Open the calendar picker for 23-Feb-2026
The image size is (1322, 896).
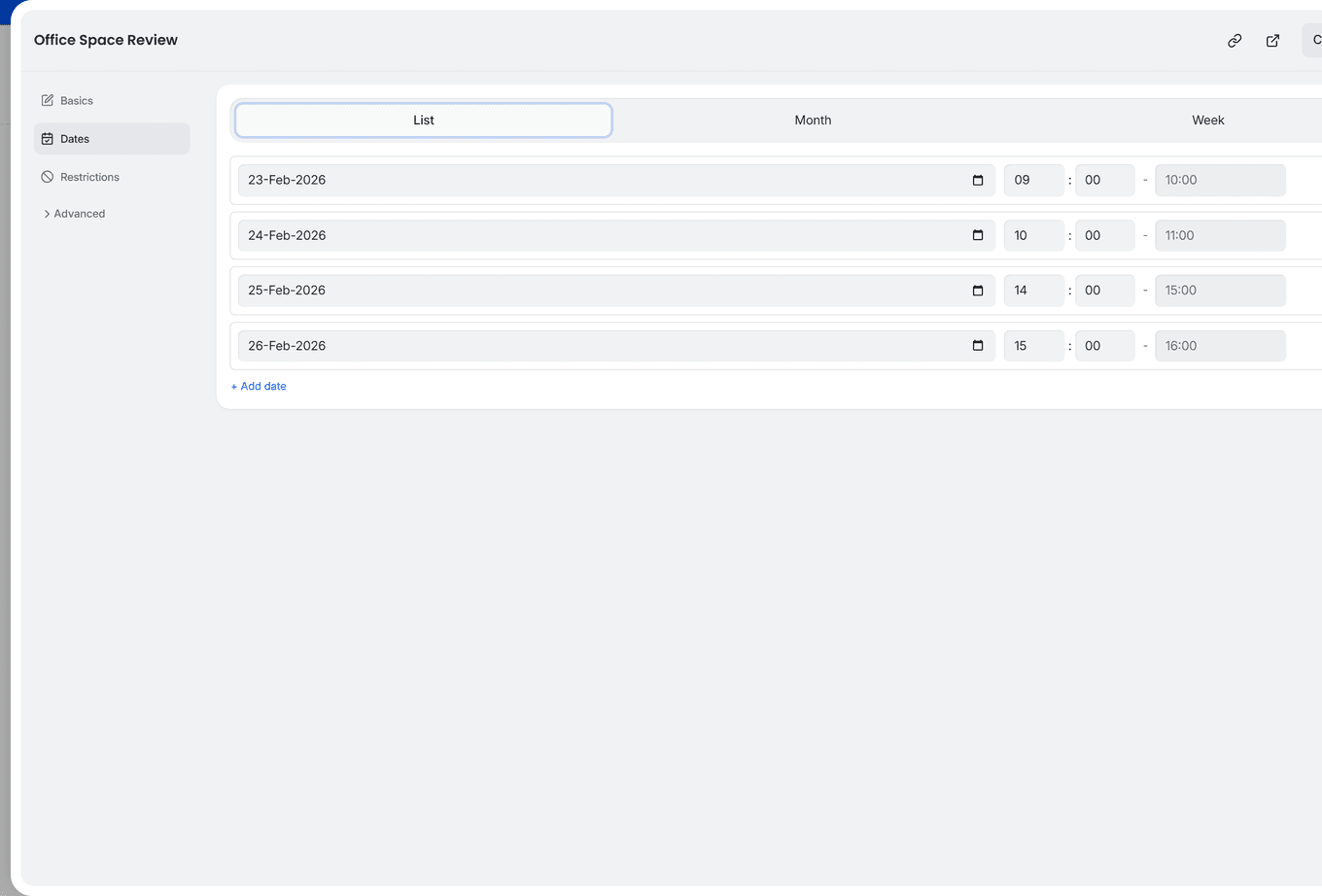977,180
